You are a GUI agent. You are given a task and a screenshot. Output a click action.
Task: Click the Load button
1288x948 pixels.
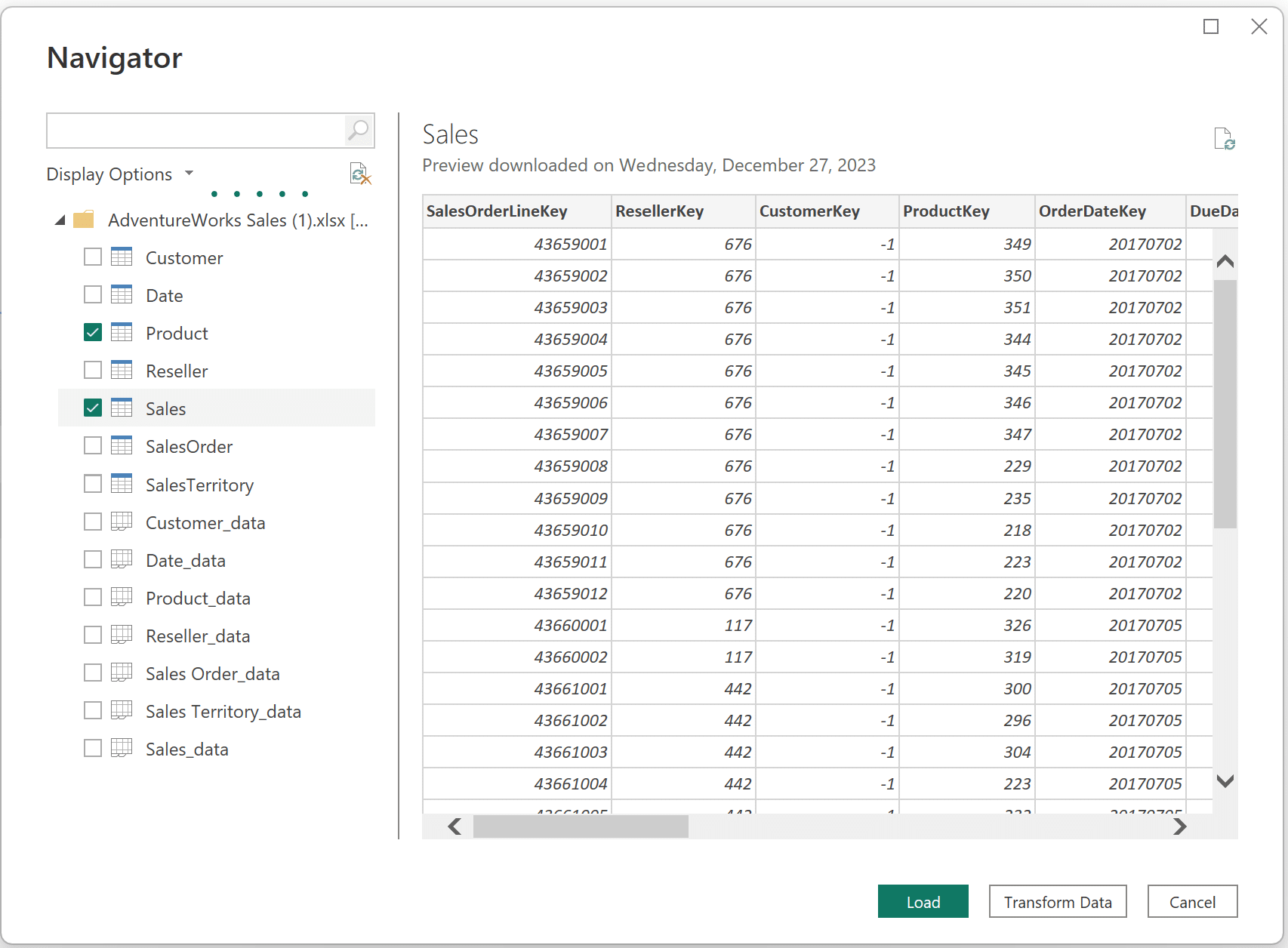click(923, 901)
